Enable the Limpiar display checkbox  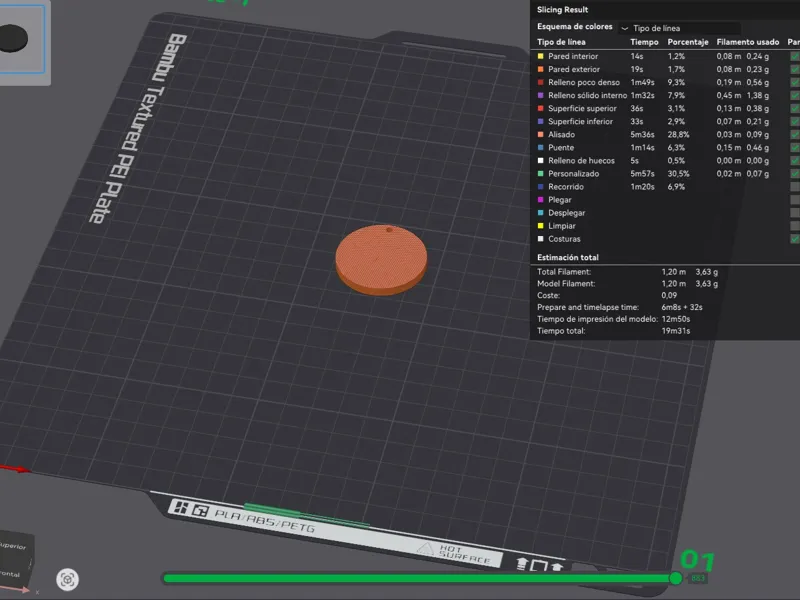[794, 226]
